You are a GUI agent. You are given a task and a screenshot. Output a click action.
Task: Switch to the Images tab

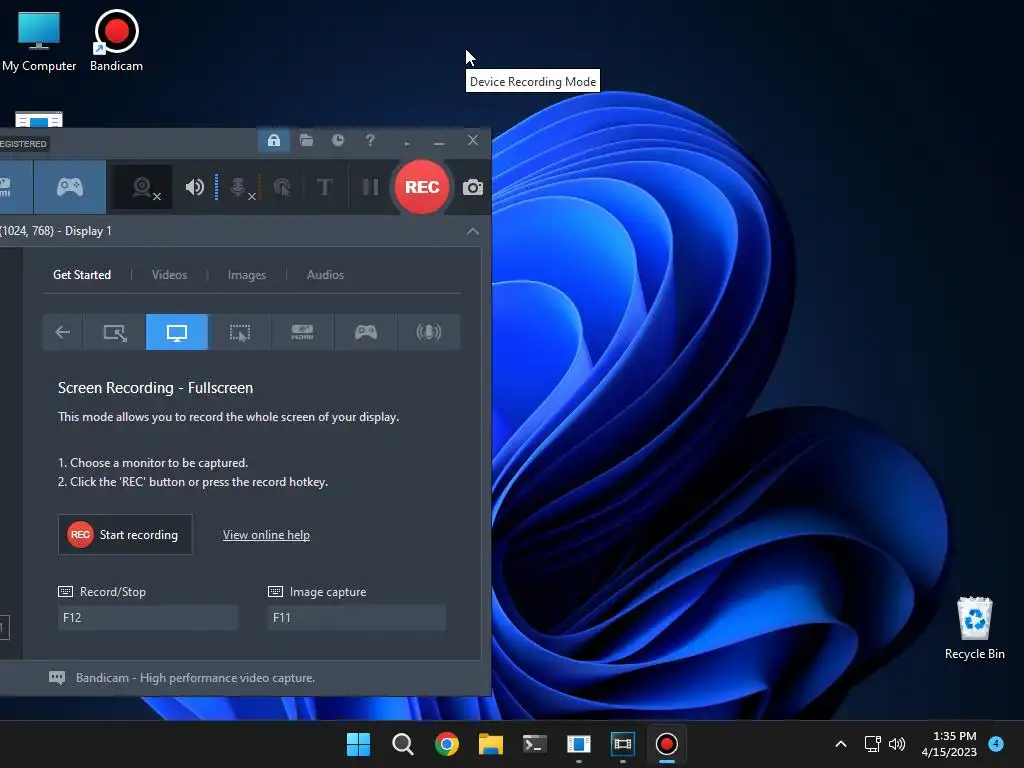247,275
